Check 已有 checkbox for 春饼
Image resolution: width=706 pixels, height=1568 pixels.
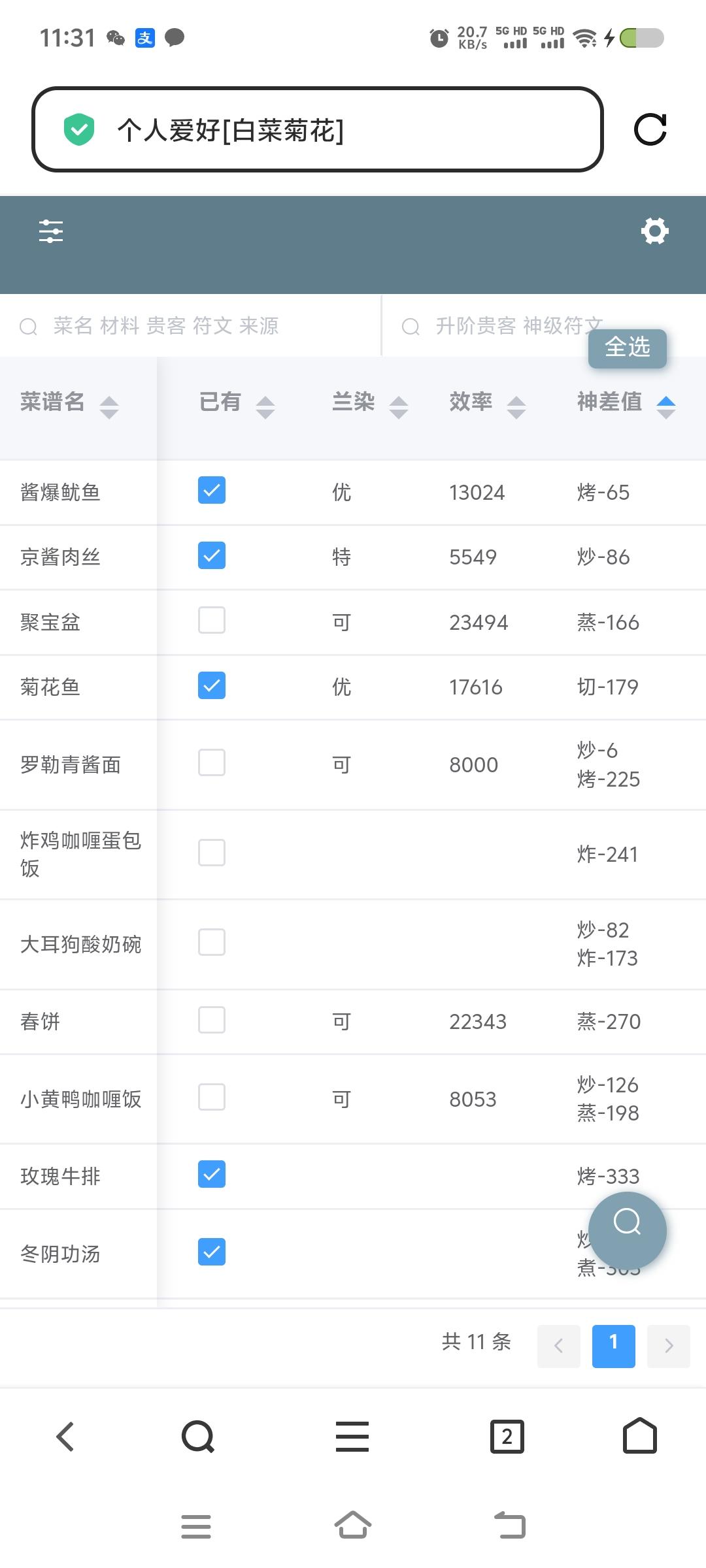(212, 1020)
